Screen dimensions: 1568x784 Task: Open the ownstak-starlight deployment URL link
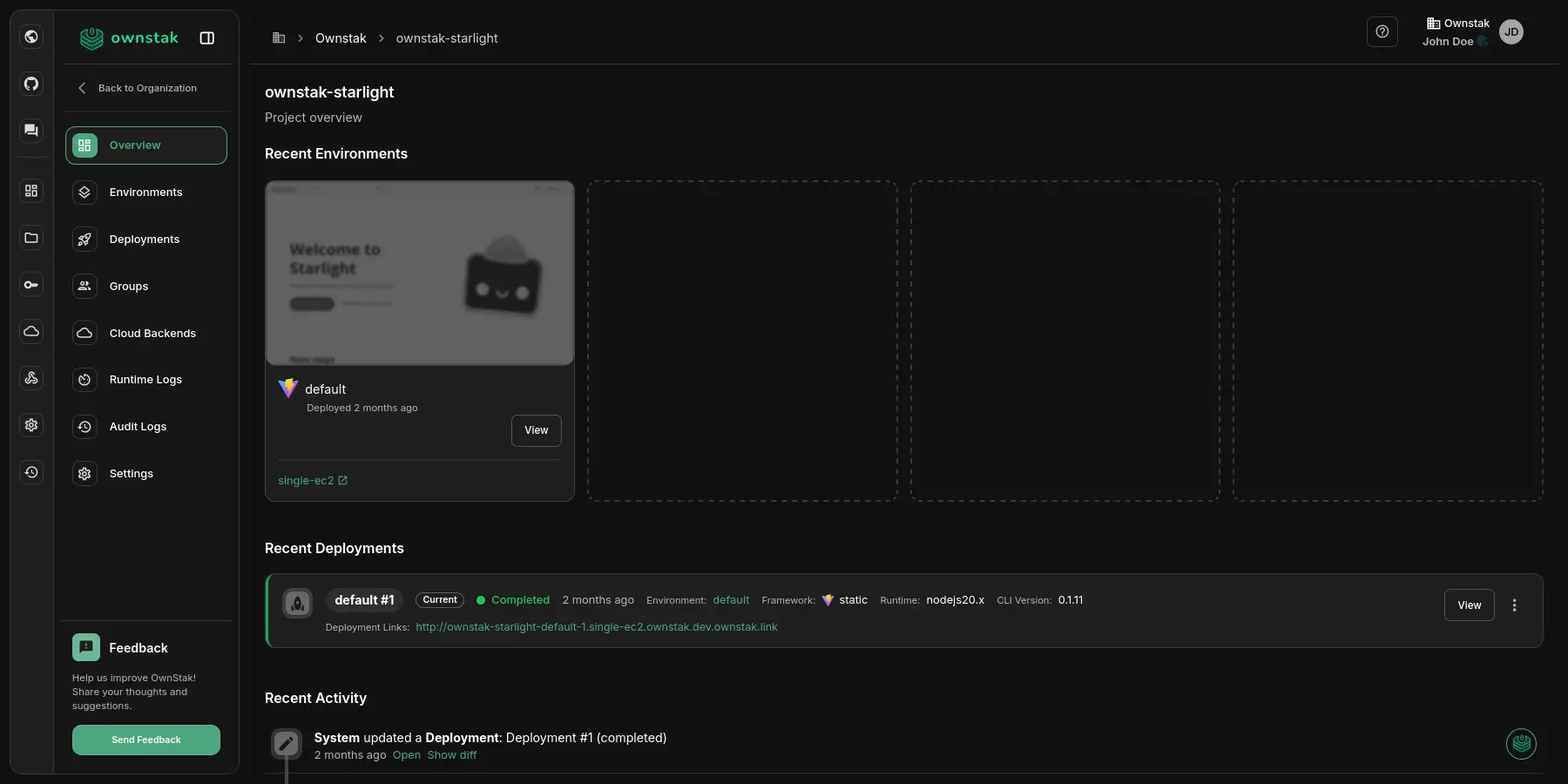pyautogui.click(x=596, y=627)
